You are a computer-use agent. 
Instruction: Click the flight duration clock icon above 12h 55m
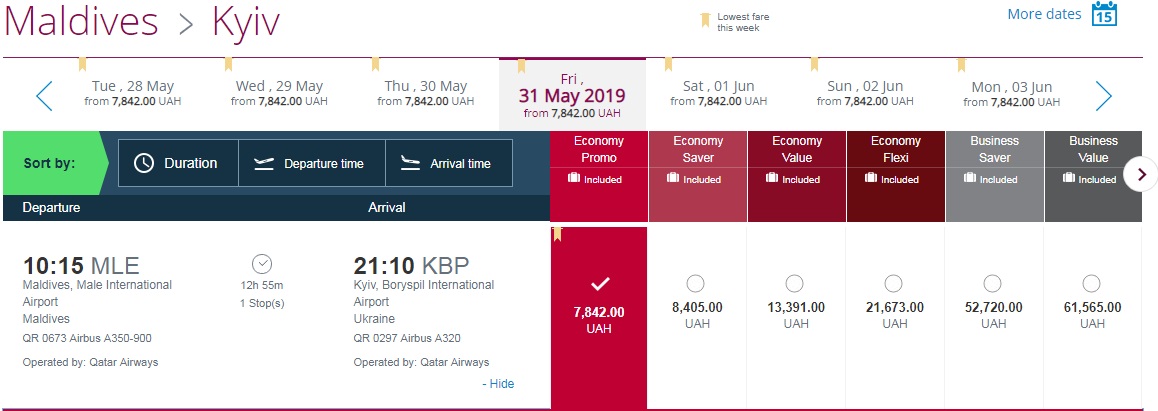(x=262, y=264)
